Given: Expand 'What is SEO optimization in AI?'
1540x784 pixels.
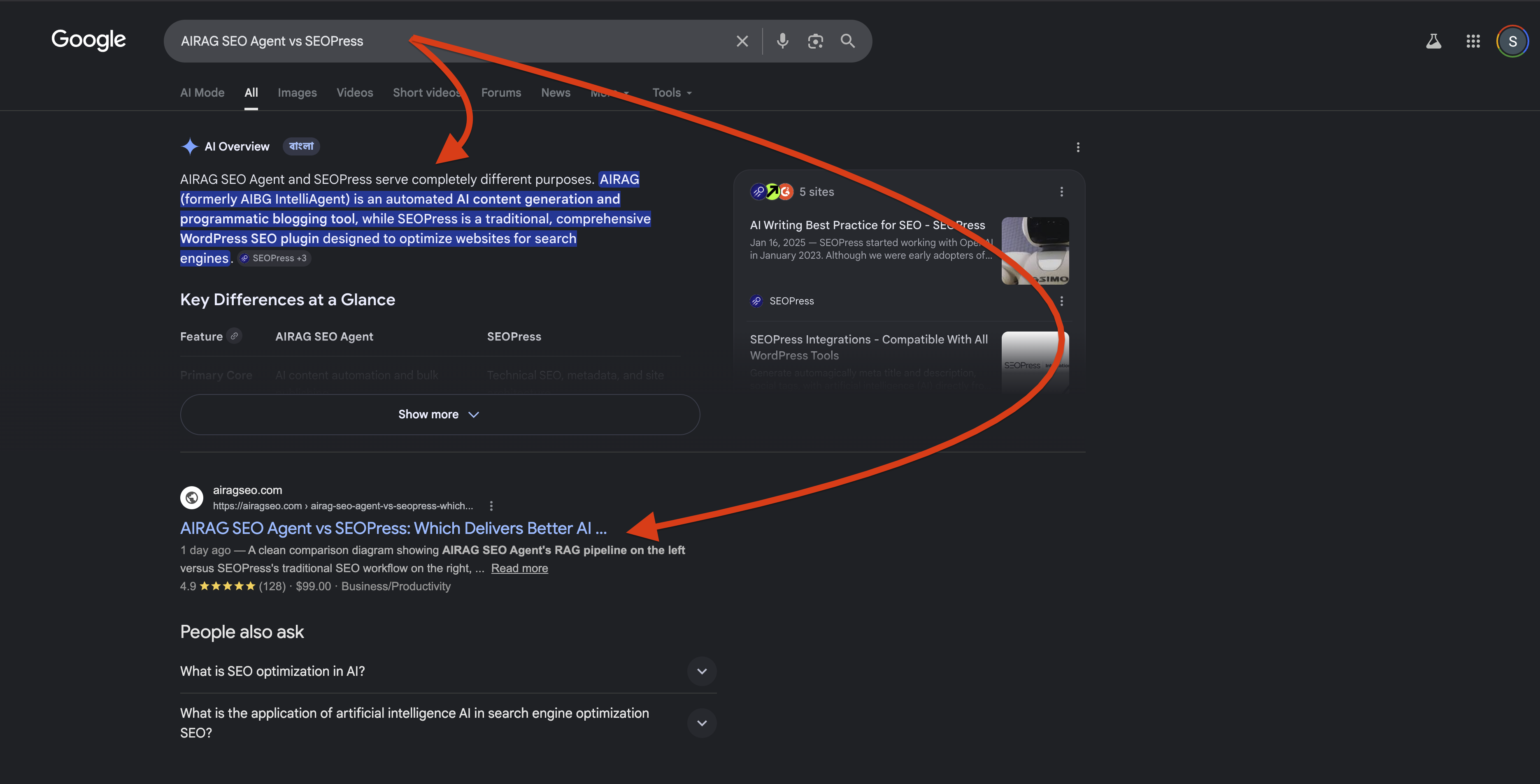Looking at the screenshot, I should tap(448, 671).
